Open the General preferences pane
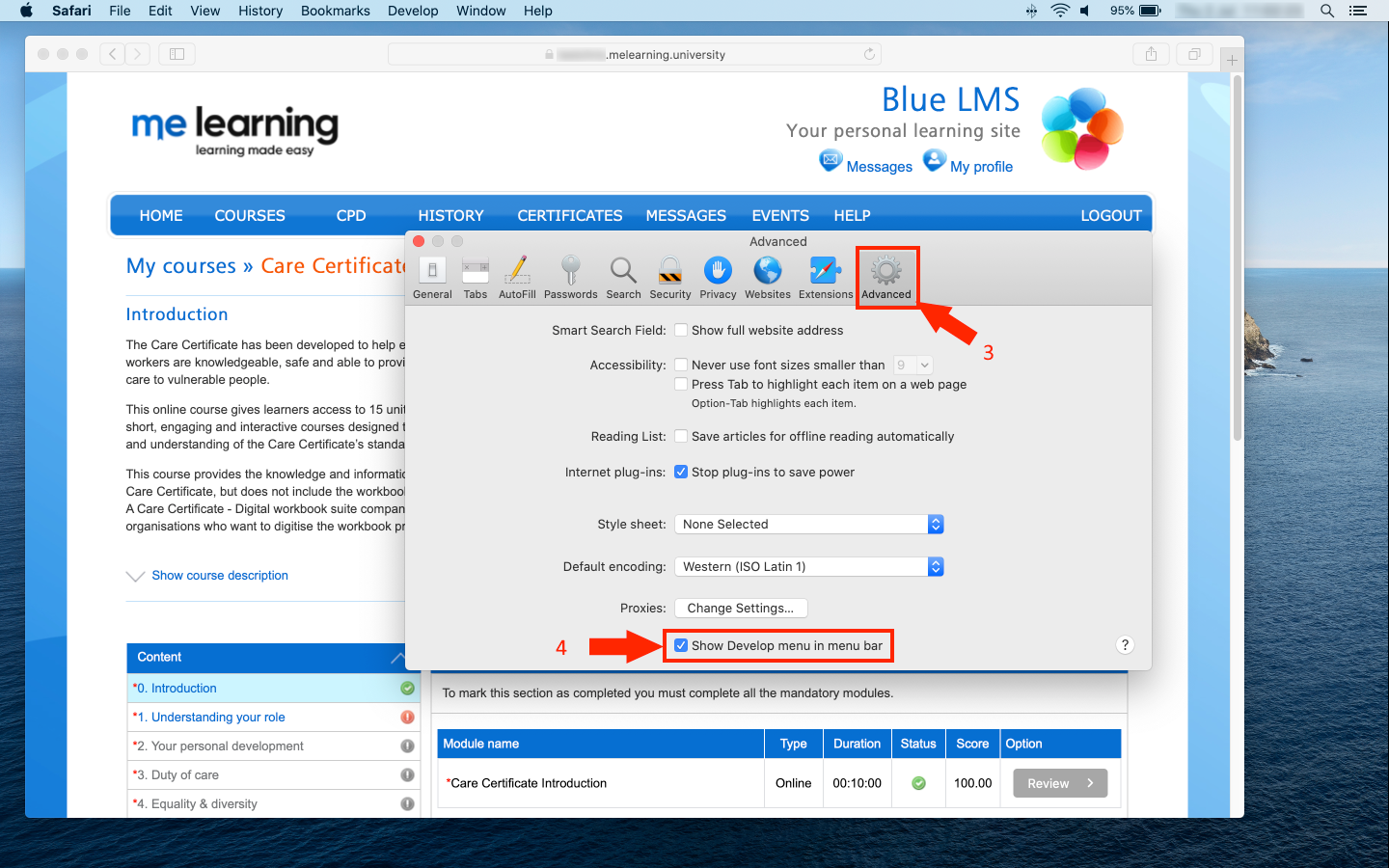Screen dimensions: 1389x868 tap(432, 278)
